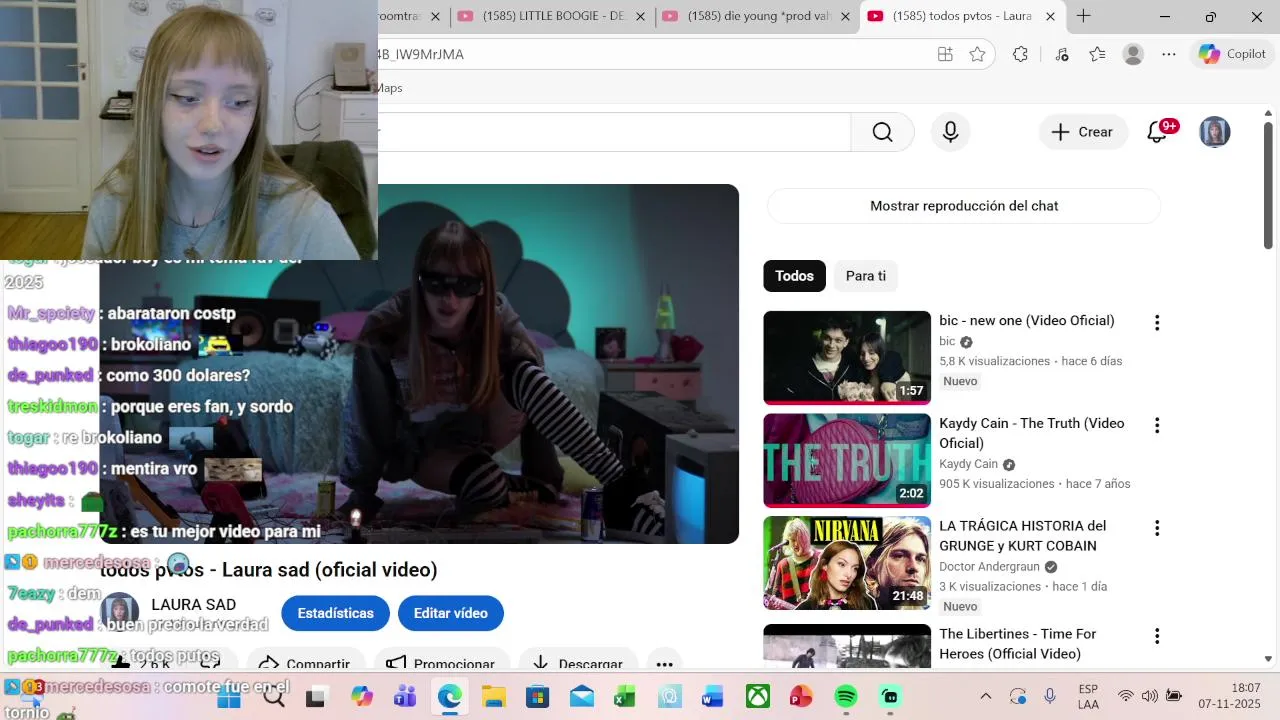Click The Libertines - Time For Heroes title
1280x720 pixels.
pos(1017,644)
